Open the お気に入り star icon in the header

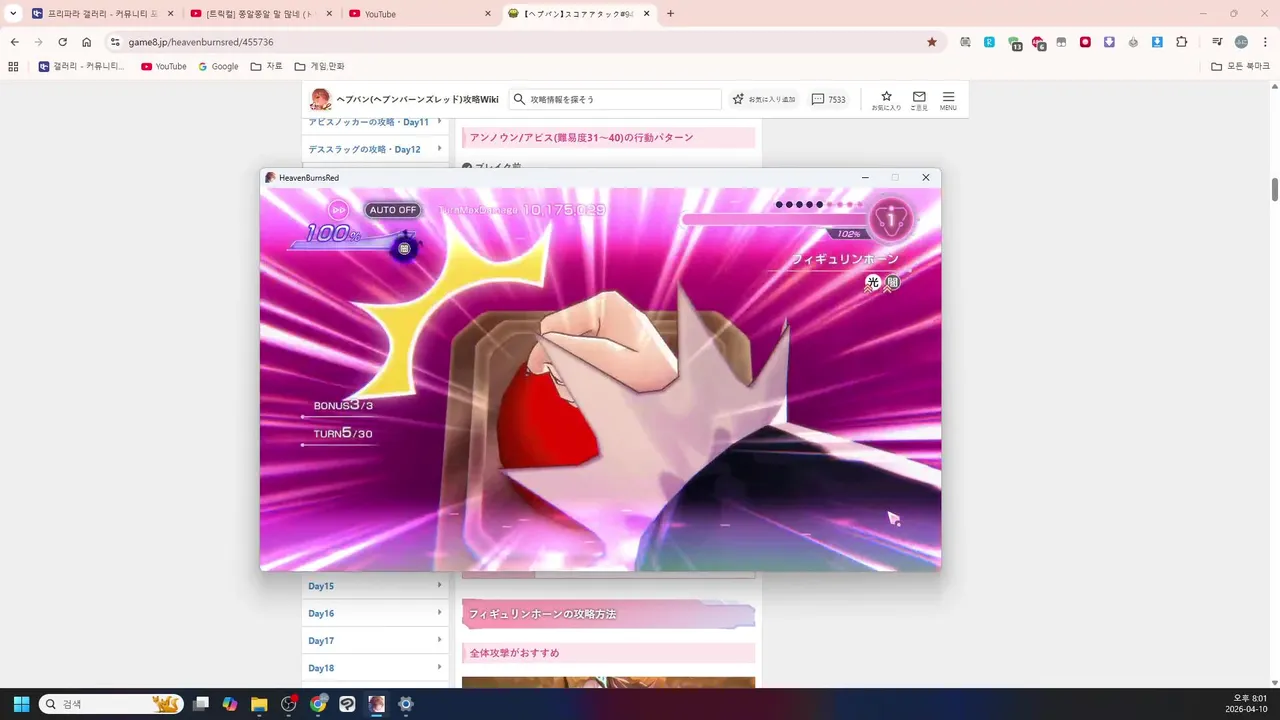point(886,100)
